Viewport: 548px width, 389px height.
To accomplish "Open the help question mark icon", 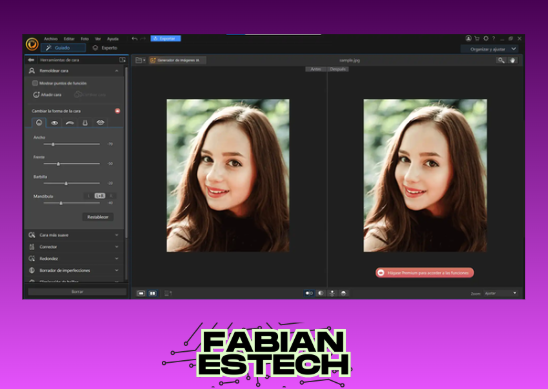I will click(493, 38).
